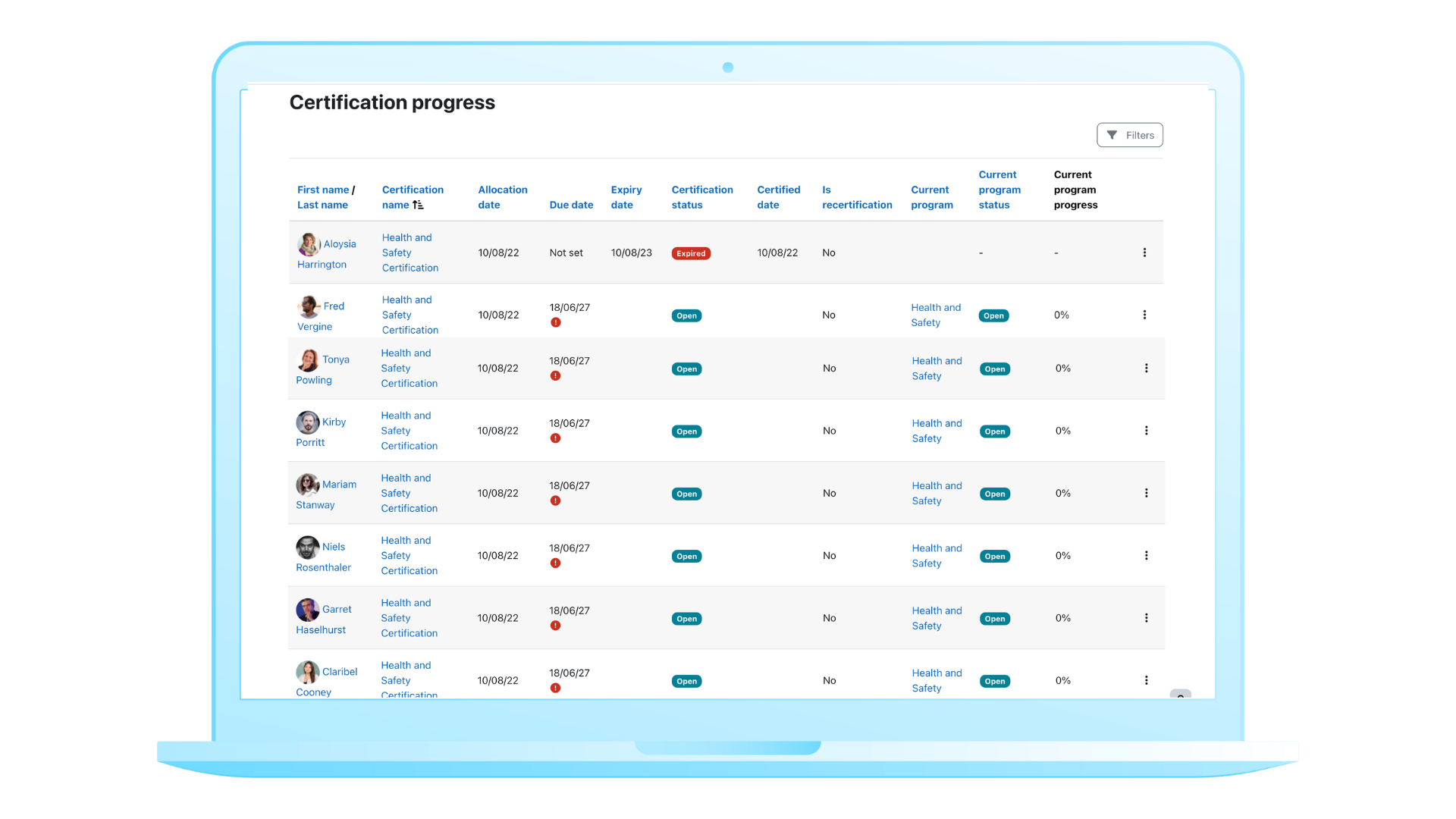Image resolution: width=1456 pixels, height=819 pixels.
Task: Click the overdue warning icon for Garret Haselhurst
Action: (555, 626)
